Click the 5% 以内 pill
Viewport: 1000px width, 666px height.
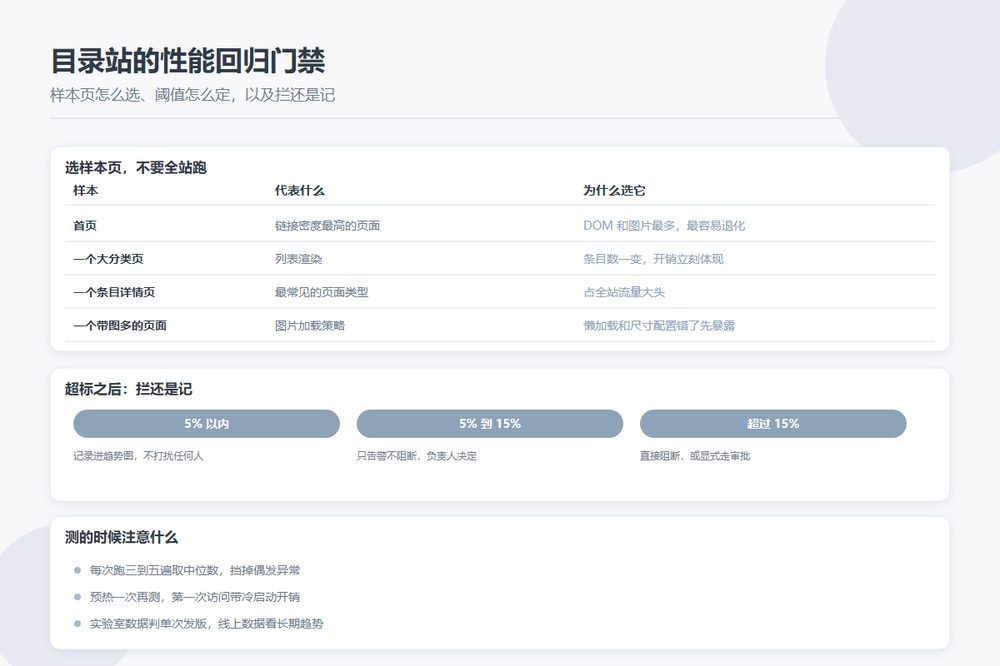(207, 424)
